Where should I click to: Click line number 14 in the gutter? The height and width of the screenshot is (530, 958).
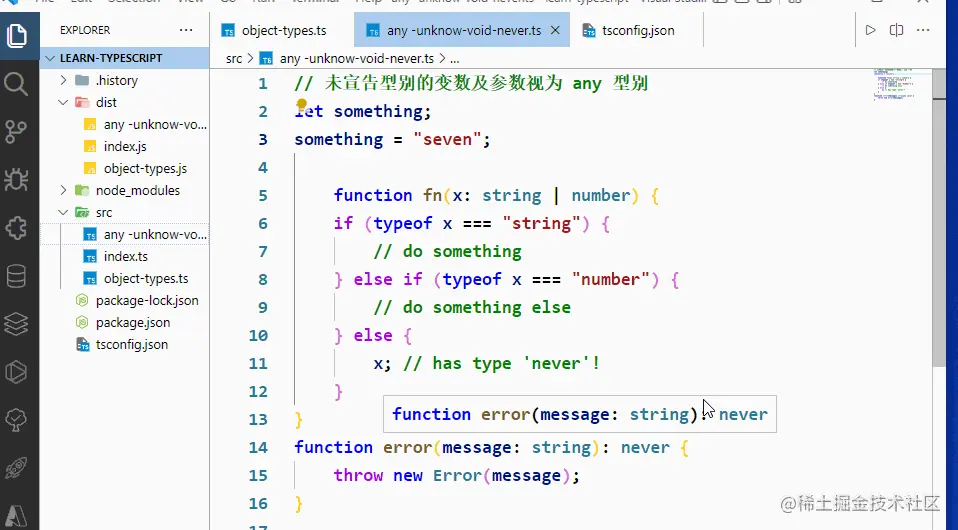coord(258,447)
